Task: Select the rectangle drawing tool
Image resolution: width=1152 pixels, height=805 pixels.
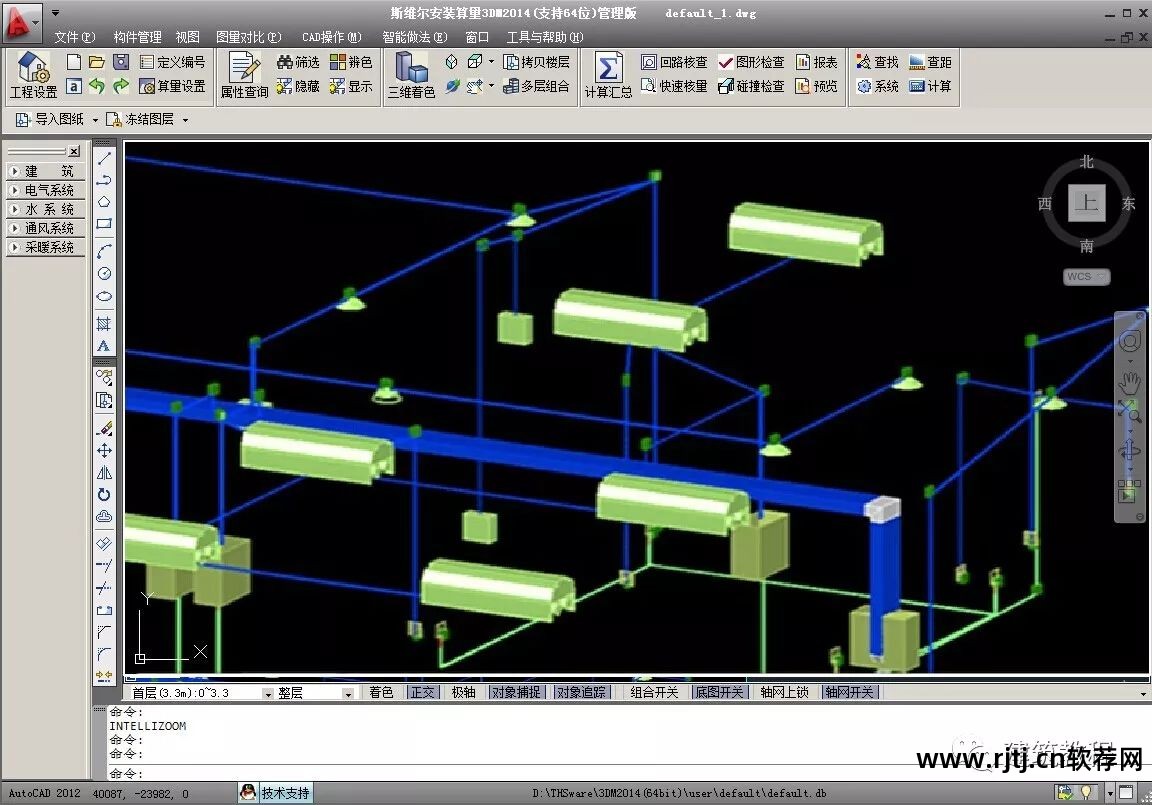Action: pos(104,223)
